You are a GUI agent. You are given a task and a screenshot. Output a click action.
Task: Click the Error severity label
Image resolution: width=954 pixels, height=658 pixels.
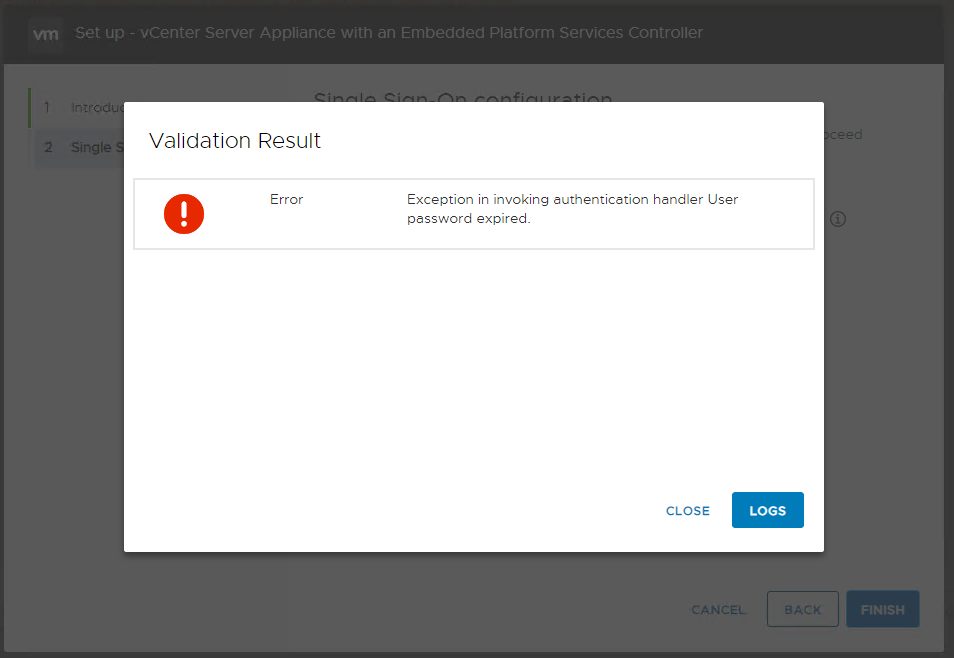click(286, 199)
